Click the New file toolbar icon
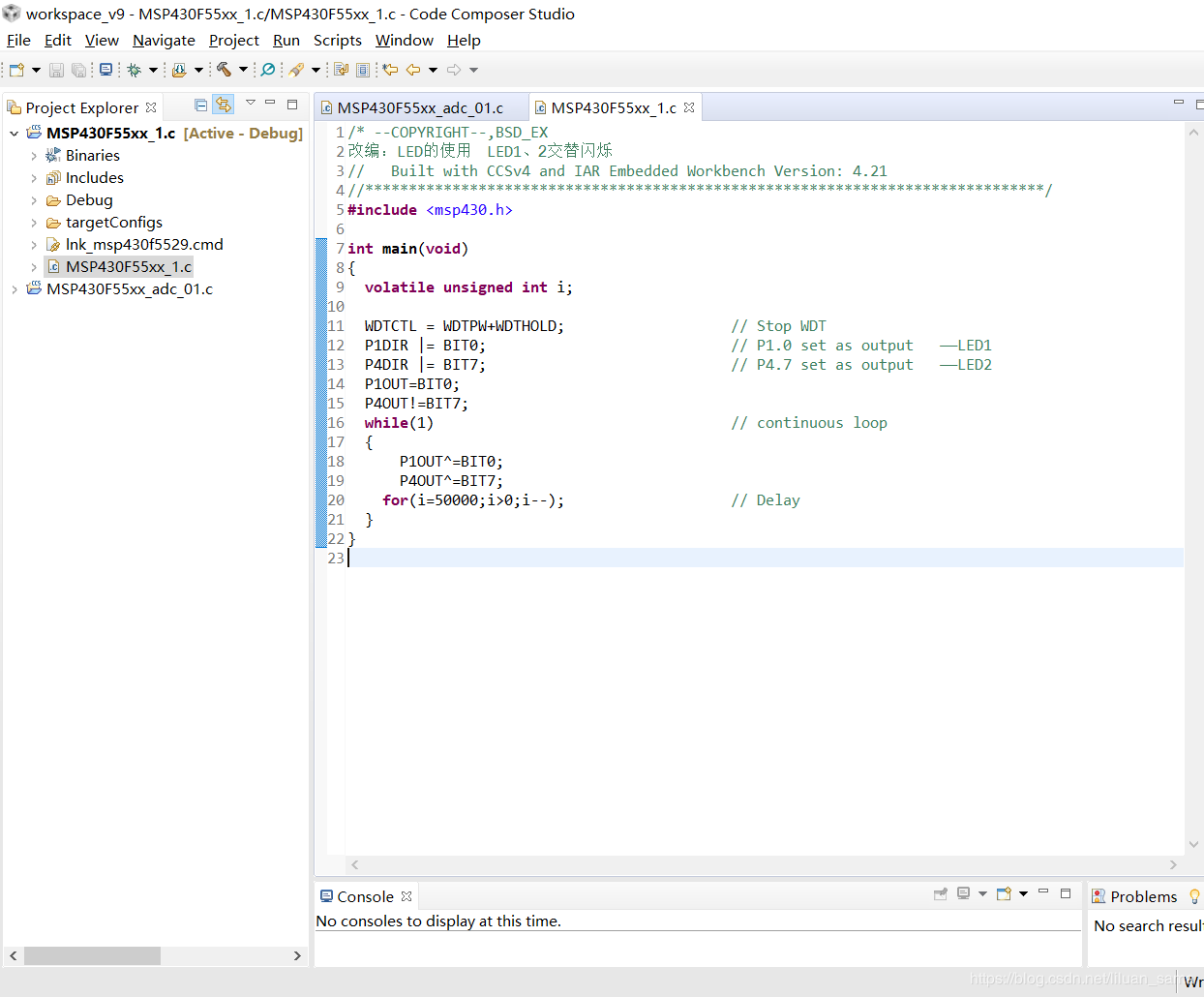The height and width of the screenshot is (997, 1204). (16, 70)
